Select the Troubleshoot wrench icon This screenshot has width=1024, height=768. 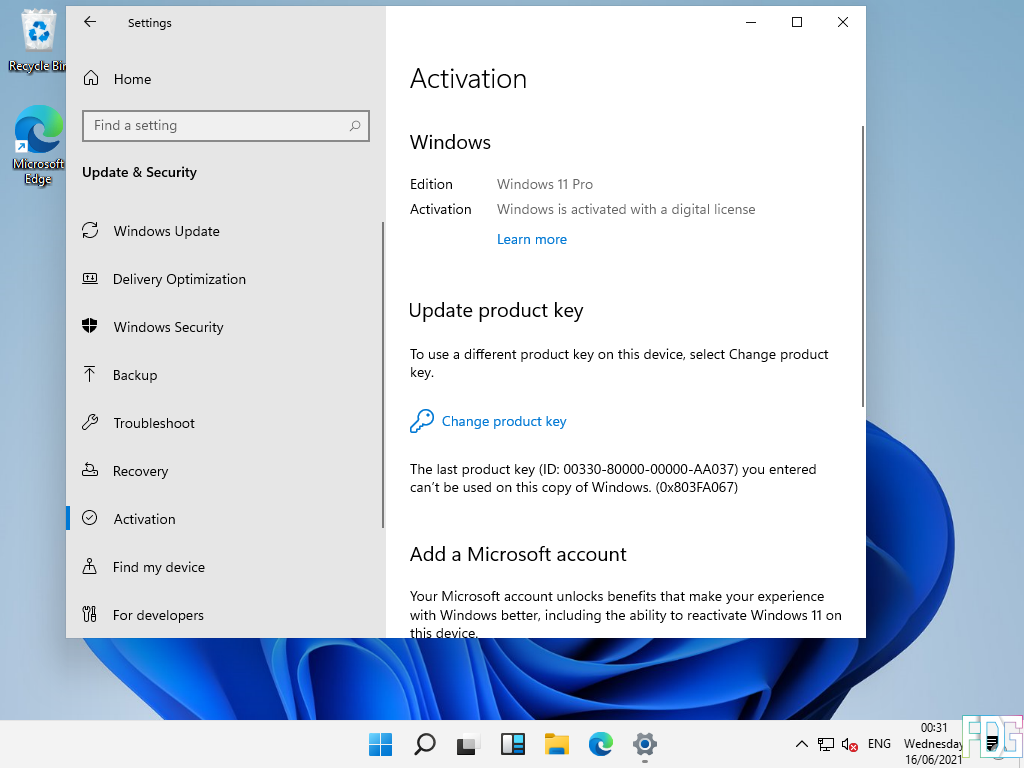pyautogui.click(x=90, y=422)
